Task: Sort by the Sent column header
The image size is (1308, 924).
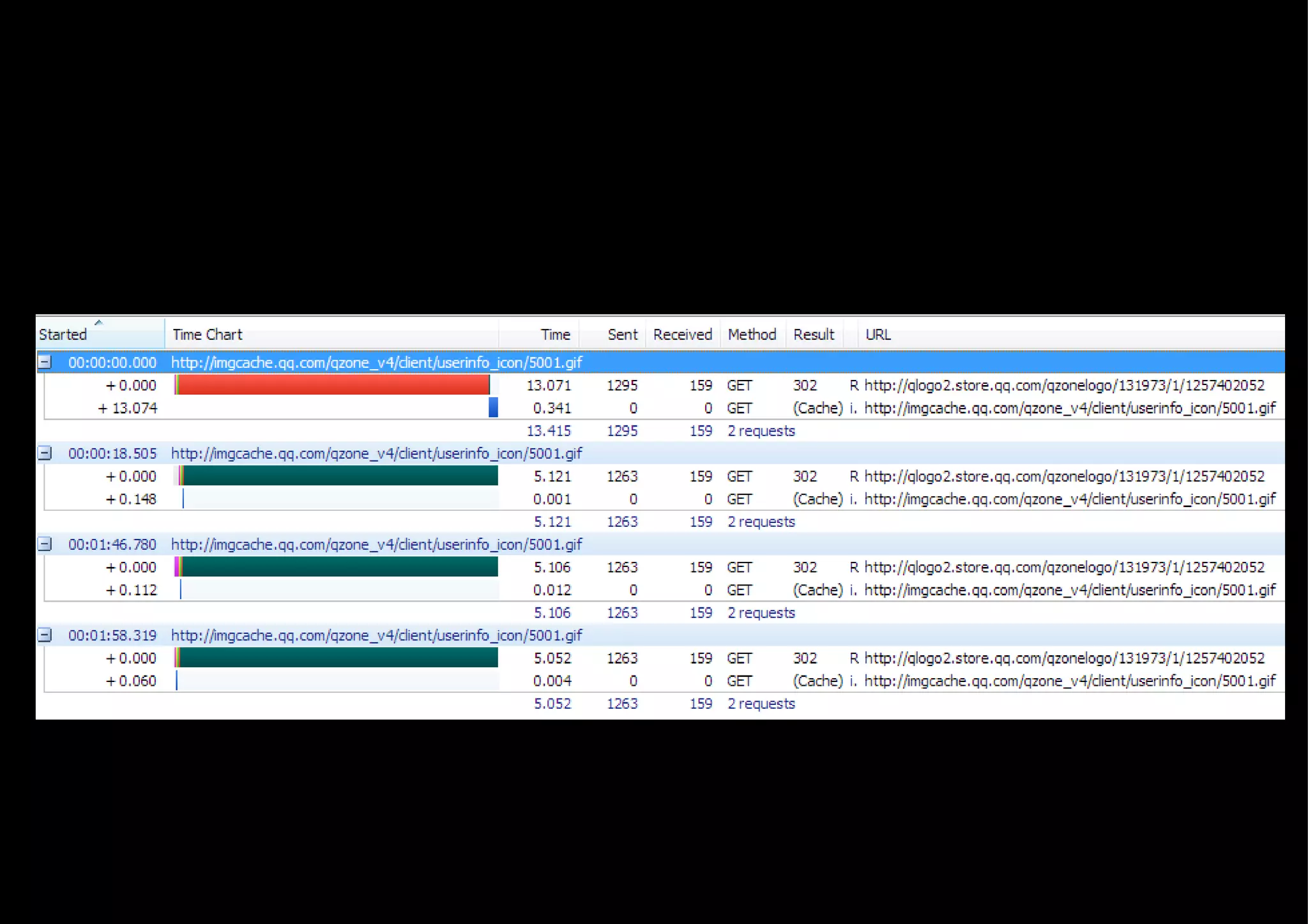Action: (622, 335)
